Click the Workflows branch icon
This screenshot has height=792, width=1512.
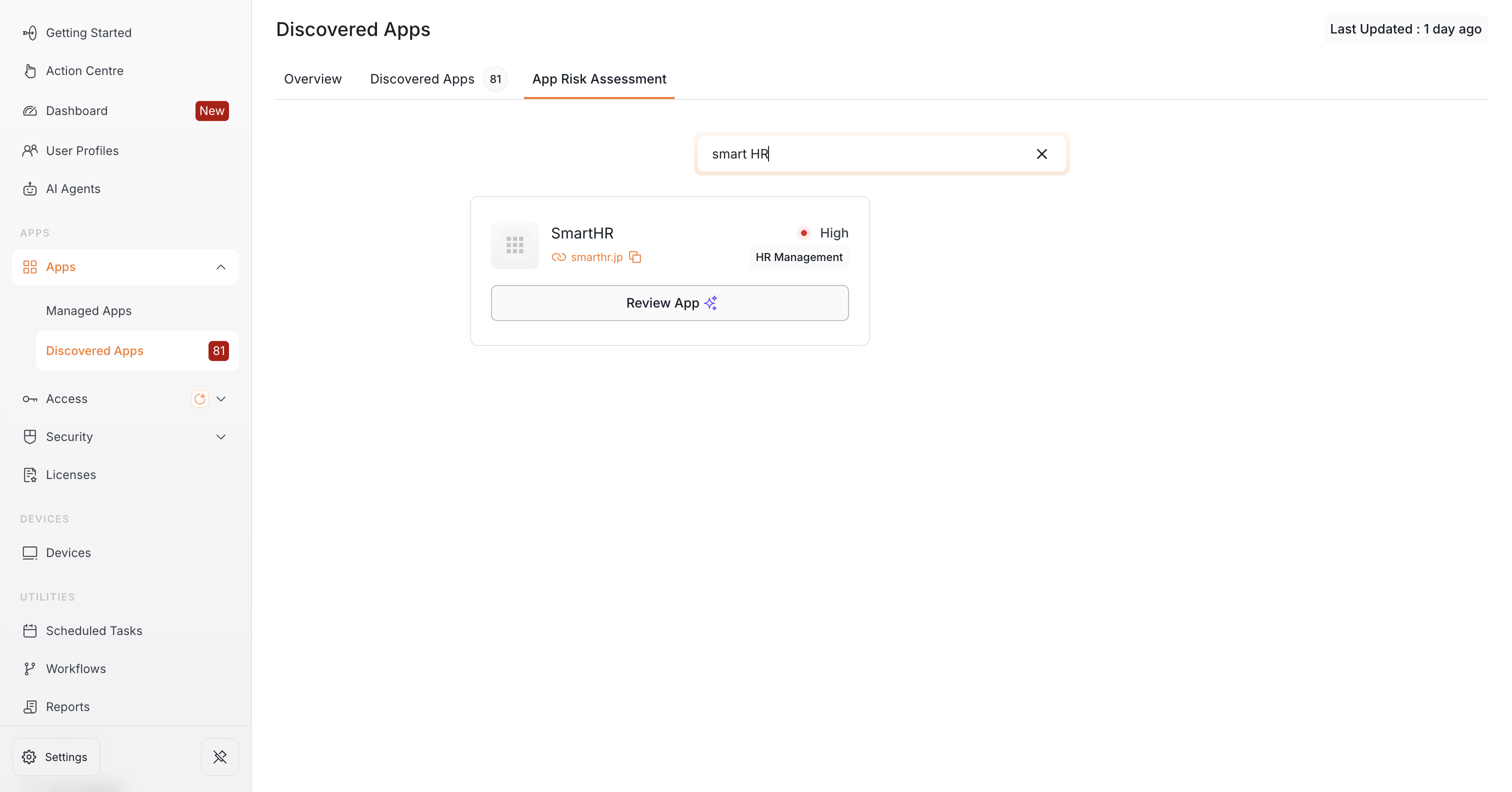coord(30,669)
